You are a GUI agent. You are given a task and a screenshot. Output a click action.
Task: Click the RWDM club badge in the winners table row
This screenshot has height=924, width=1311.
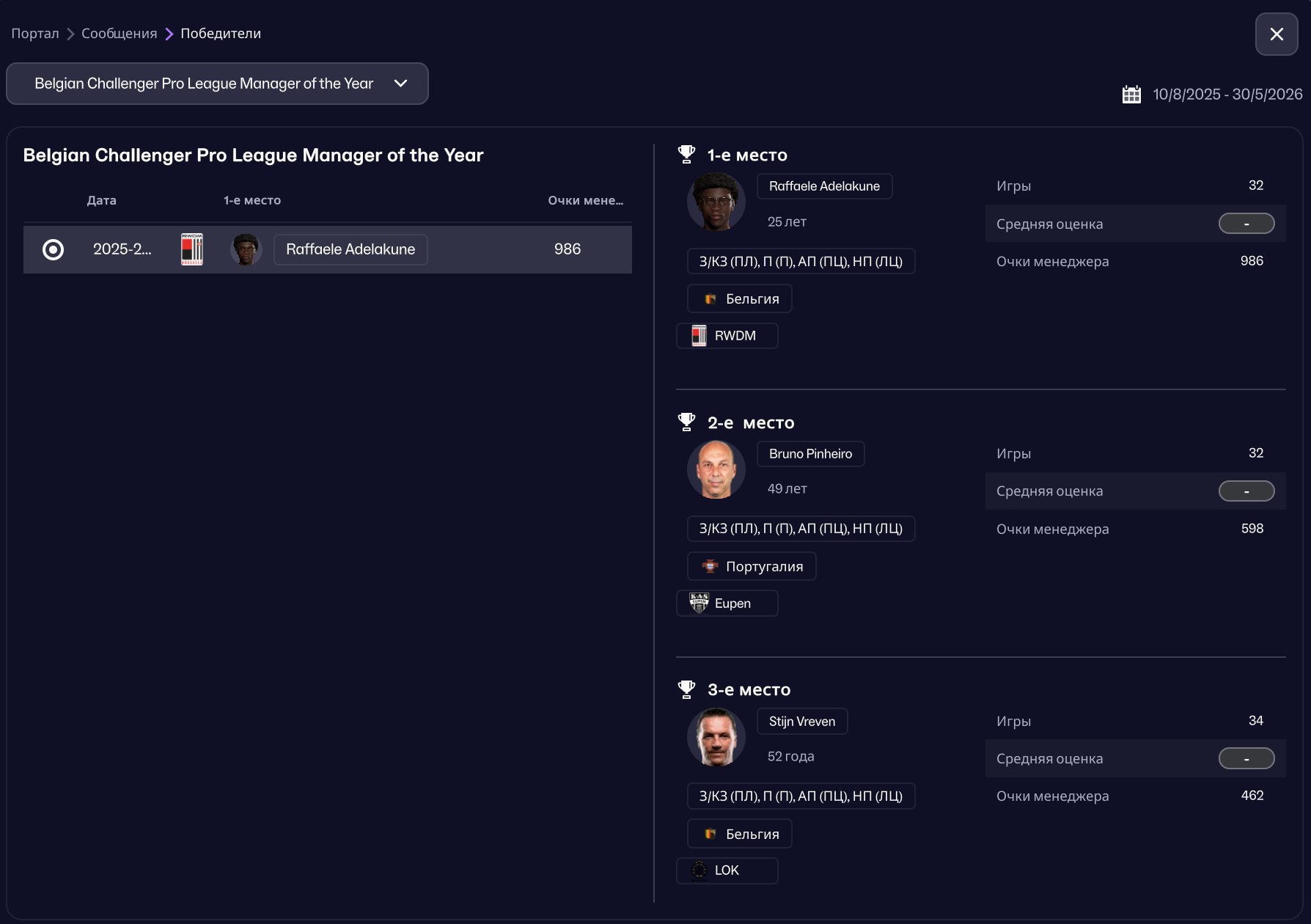tap(192, 249)
